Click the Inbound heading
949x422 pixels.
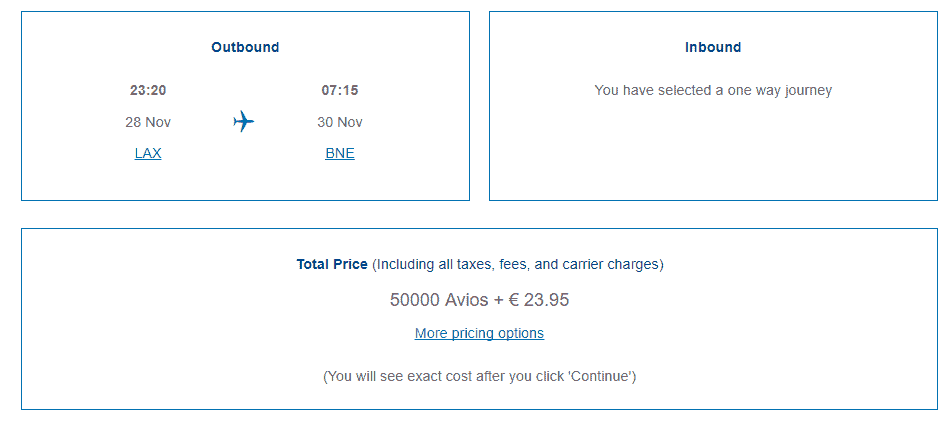coord(713,47)
